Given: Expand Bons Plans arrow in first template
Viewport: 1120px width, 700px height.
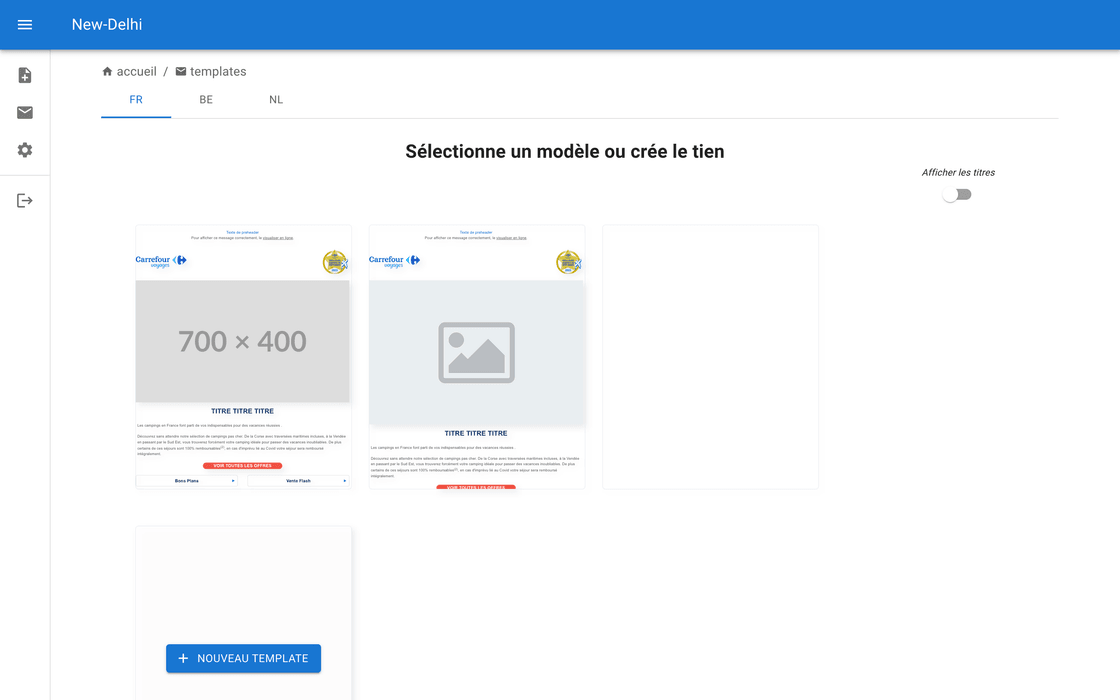Looking at the screenshot, I should point(233,481).
